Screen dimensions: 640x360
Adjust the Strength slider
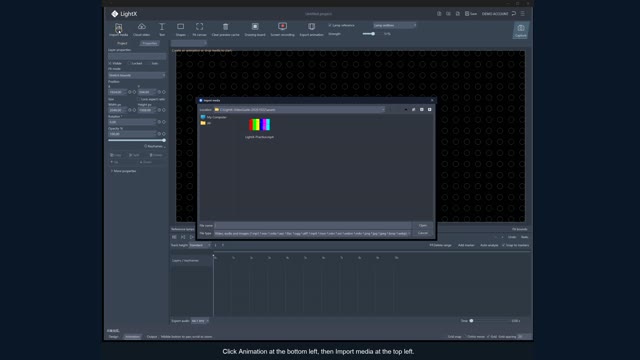[x=373, y=34]
